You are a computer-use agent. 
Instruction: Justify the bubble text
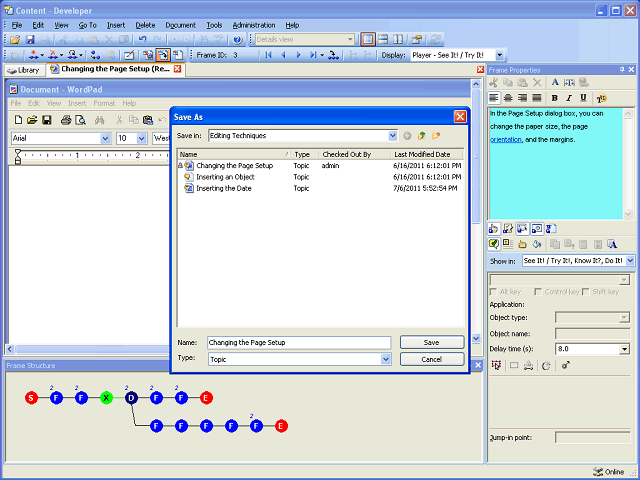[x=537, y=98]
